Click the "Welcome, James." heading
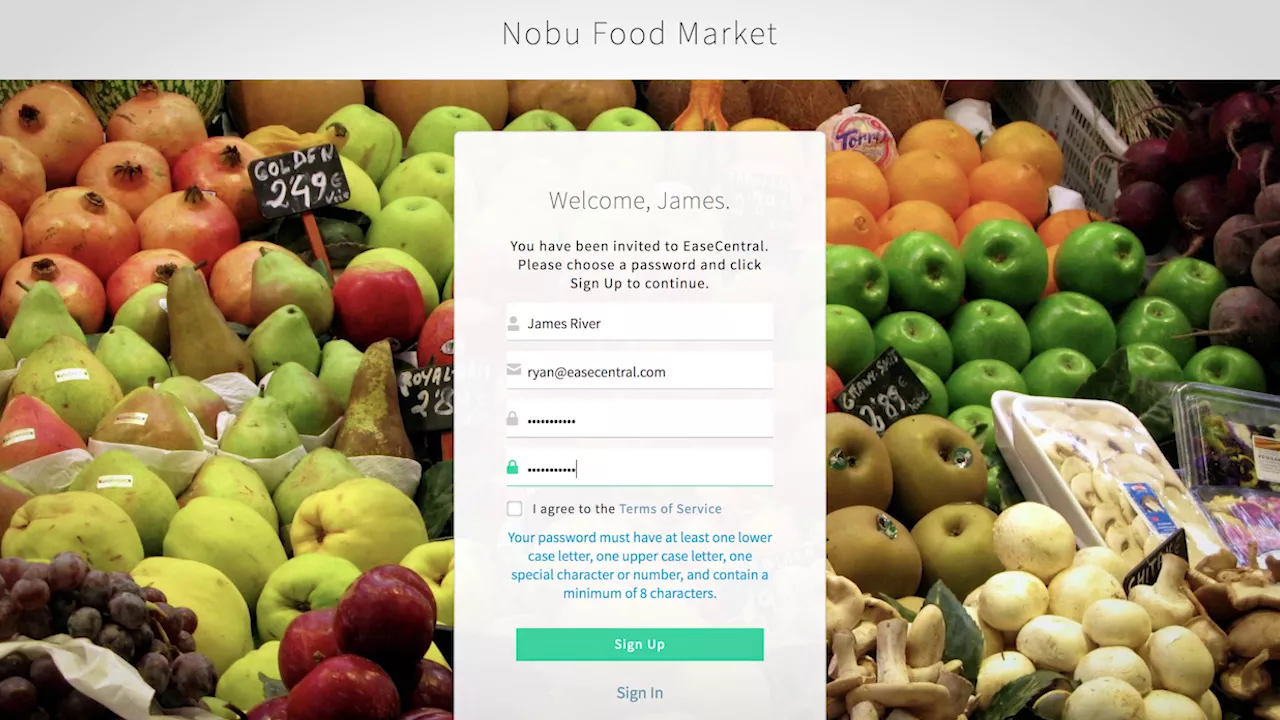Image resolution: width=1280 pixels, height=720 pixels. [x=640, y=201]
